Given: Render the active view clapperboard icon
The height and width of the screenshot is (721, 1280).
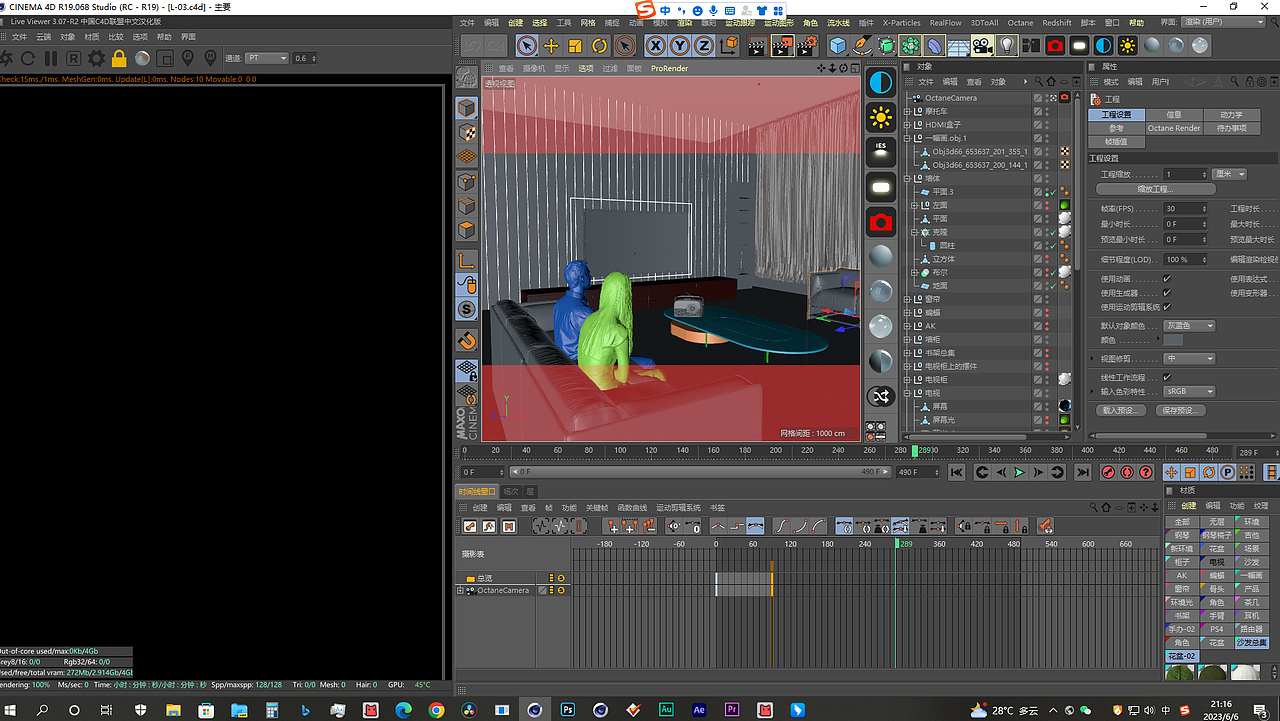Looking at the screenshot, I should 757,45.
